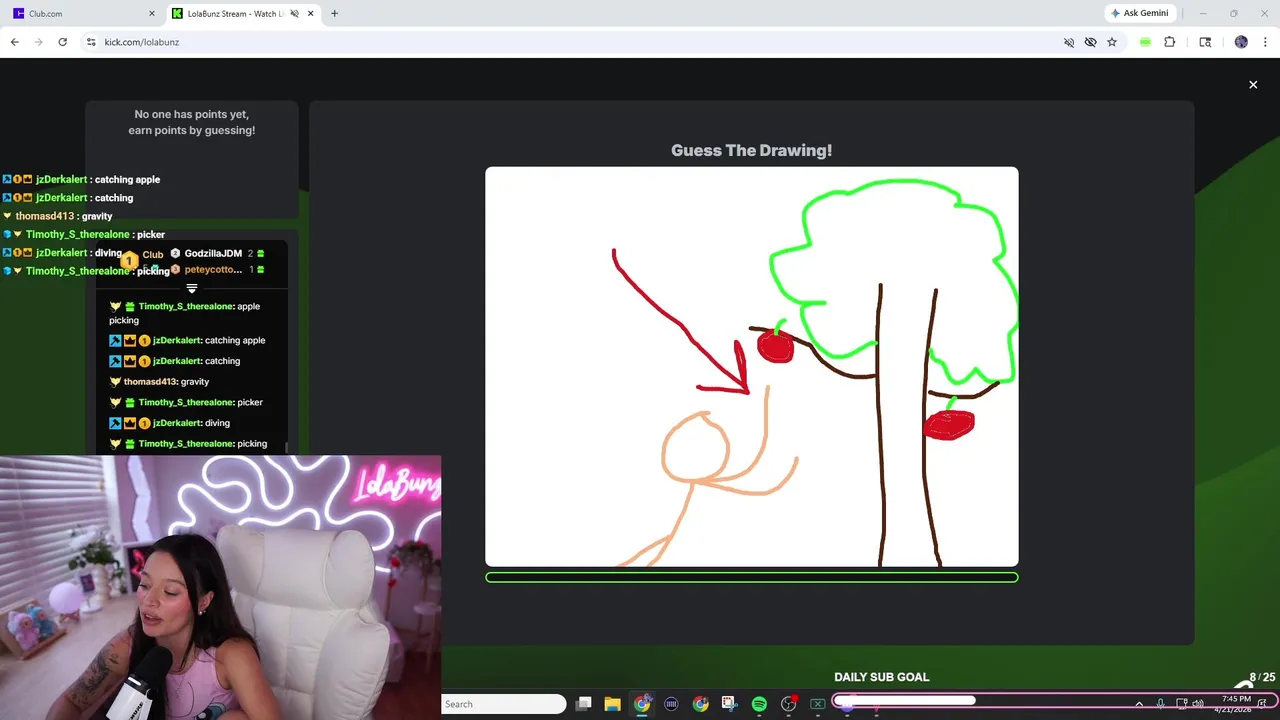
Task: Click the Windows taskbar Search box
Action: [x=505, y=704]
